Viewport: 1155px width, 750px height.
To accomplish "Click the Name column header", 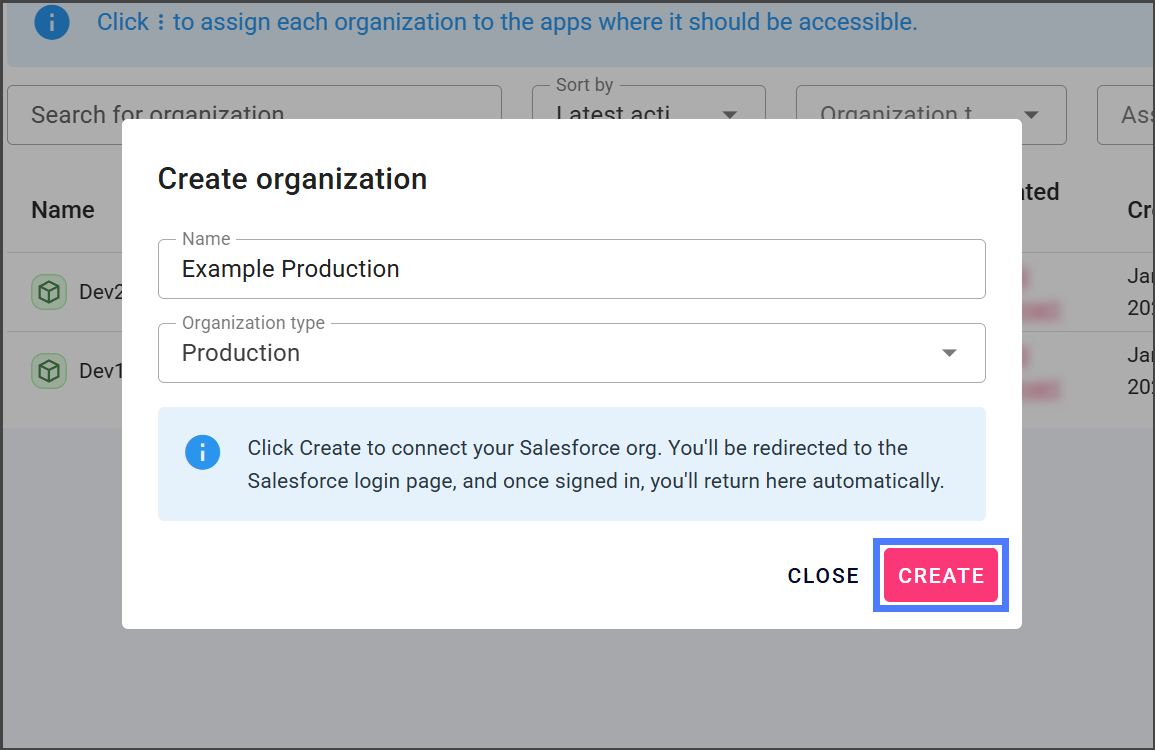I will (63, 210).
